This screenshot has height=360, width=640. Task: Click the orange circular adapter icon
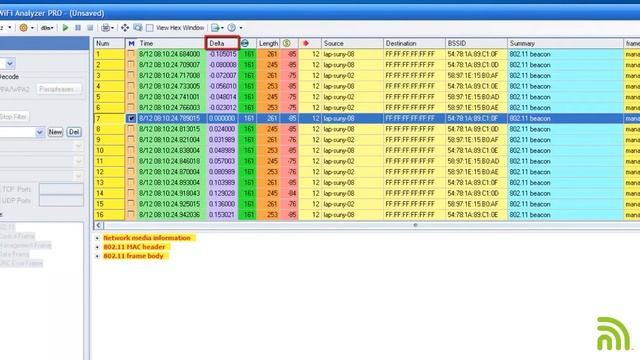[24, 28]
